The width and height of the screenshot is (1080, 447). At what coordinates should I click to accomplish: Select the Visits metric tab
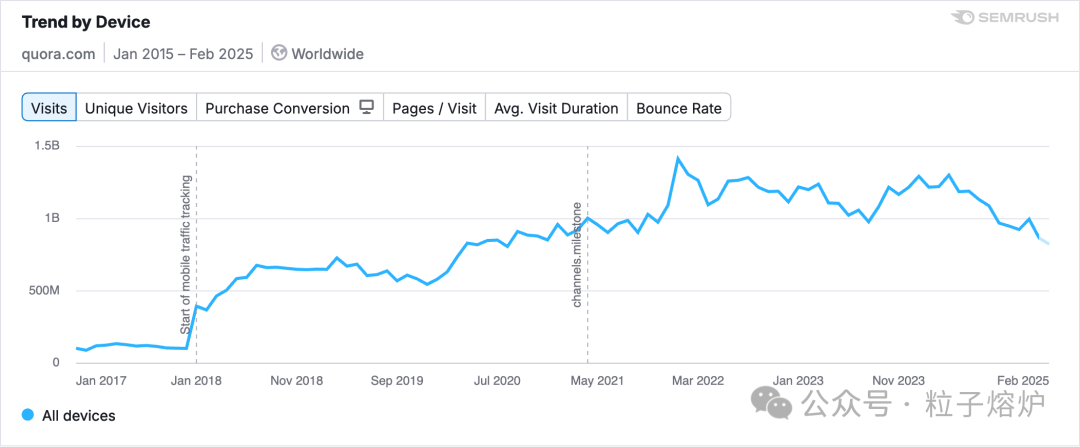pos(50,108)
